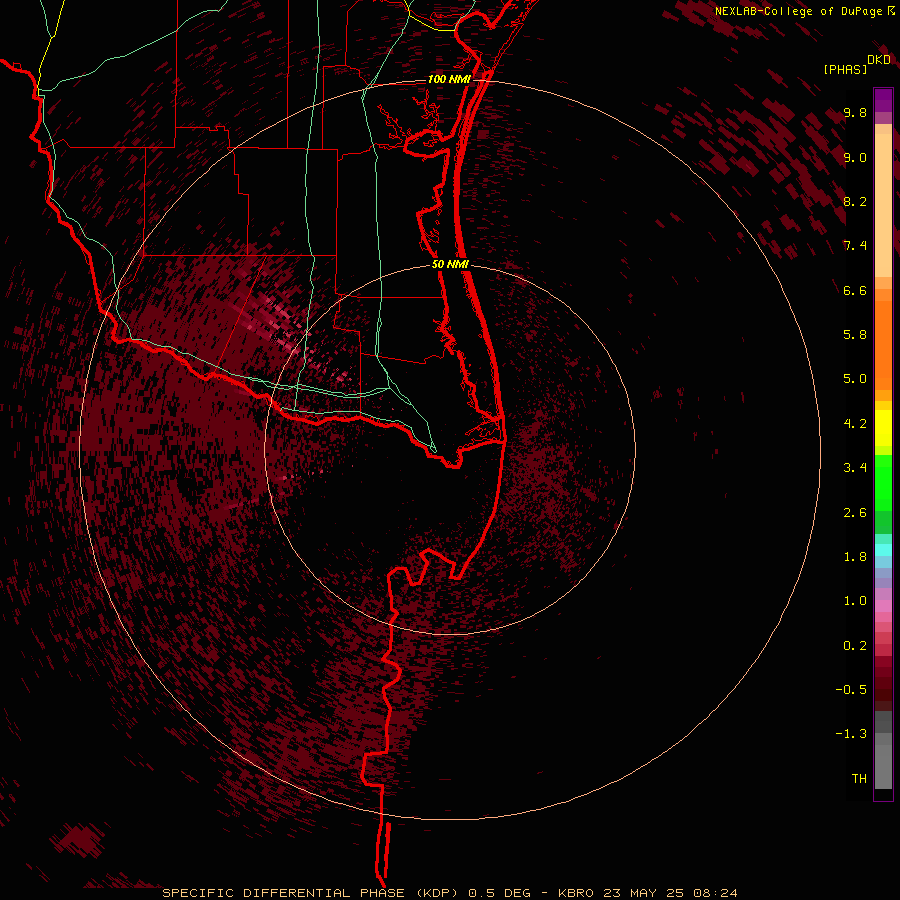Select the 100 NMI range ring label
This screenshot has width=900, height=900.
pyautogui.click(x=449, y=79)
